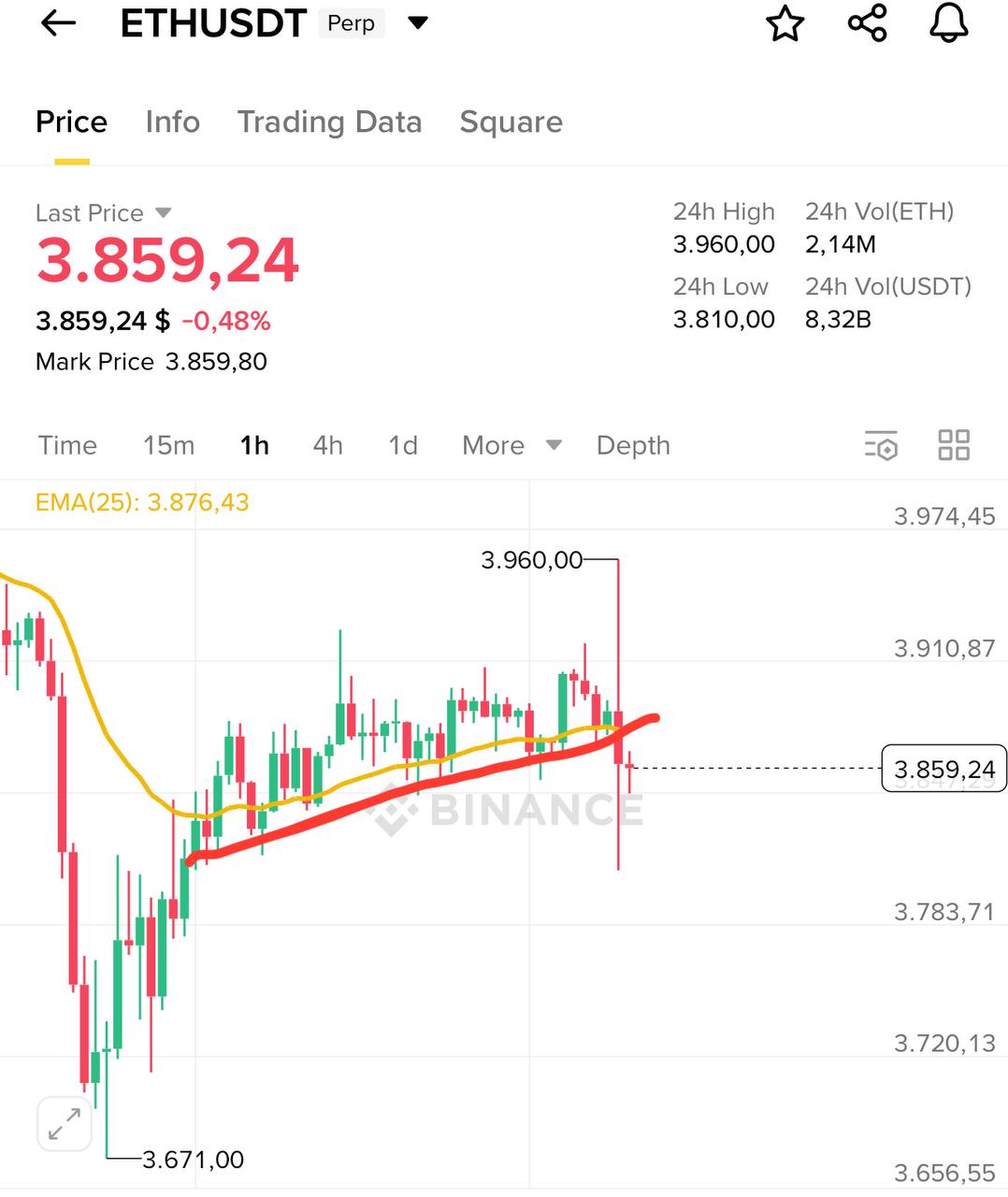The image size is (1008, 1197).
Task: Tap the current price marker 3.859,24
Action: 943,769
